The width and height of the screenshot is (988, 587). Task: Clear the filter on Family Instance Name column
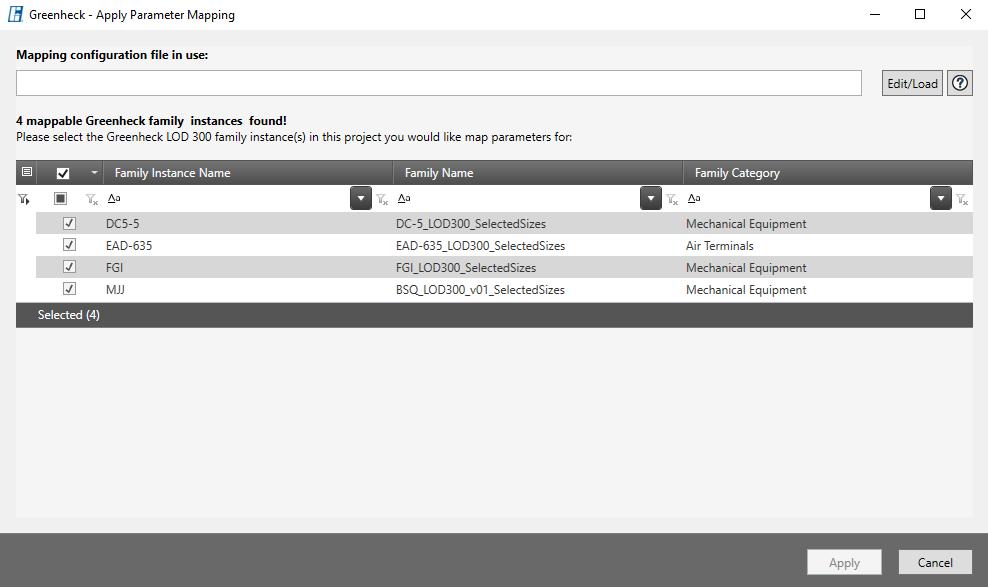381,200
